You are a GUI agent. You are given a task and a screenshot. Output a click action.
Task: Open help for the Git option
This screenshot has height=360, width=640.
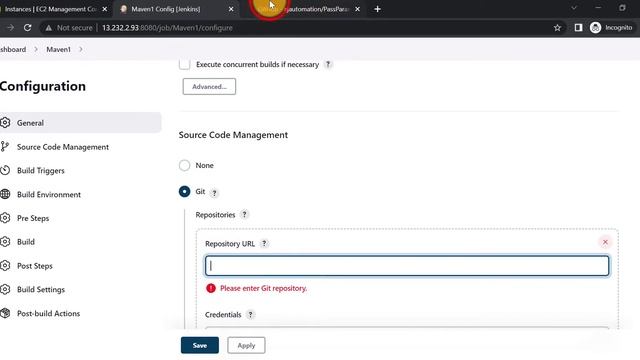[214, 193]
